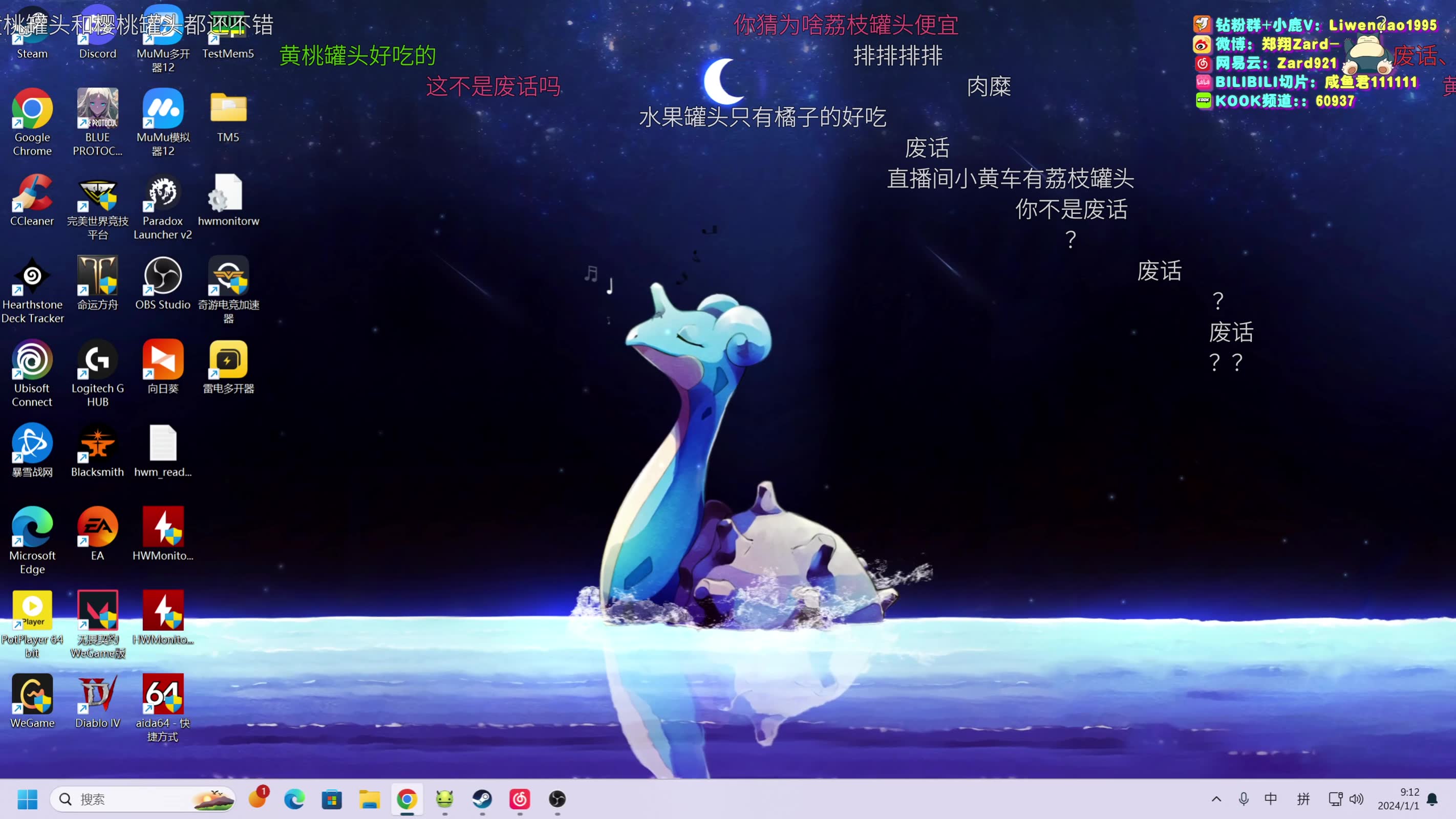Select HWMonitor icon above the aida64 shortcut
Screen dimensions: 1456x819
pyautogui.click(x=163, y=618)
